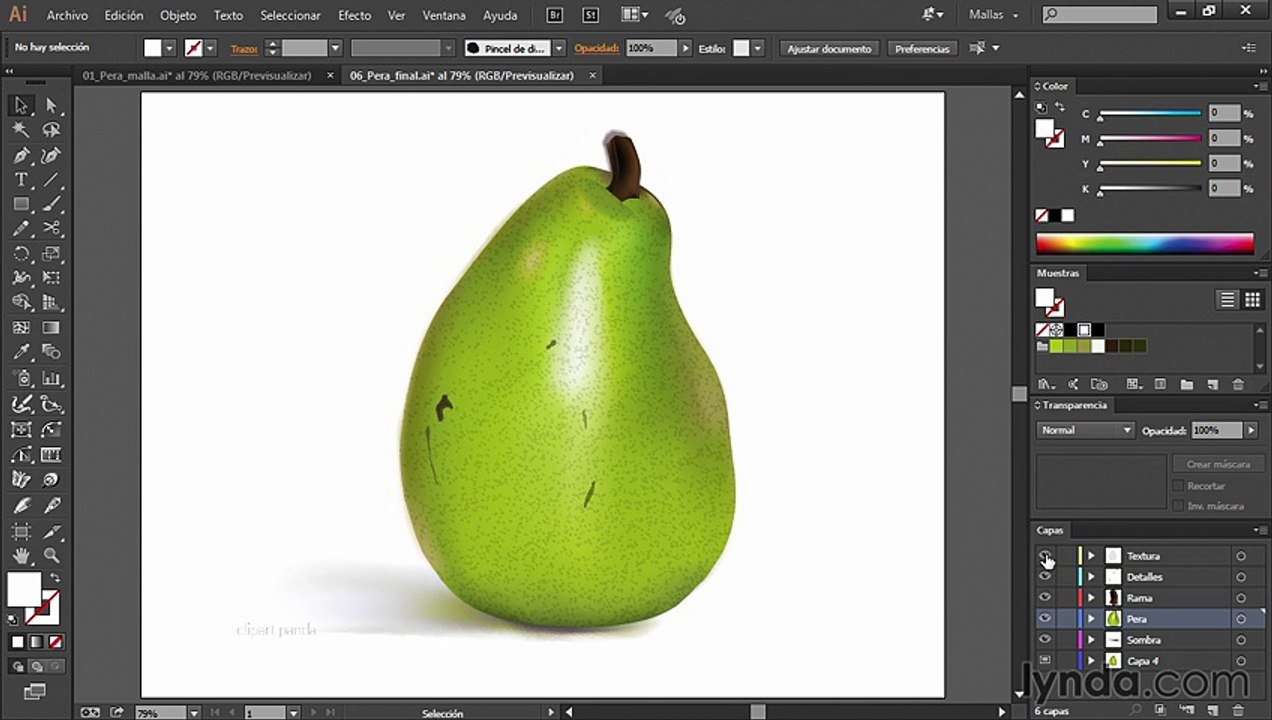Viewport: 1272px width, 720px height.
Task: Swap fill and stroke arrow icon
Action: [x=55, y=578]
